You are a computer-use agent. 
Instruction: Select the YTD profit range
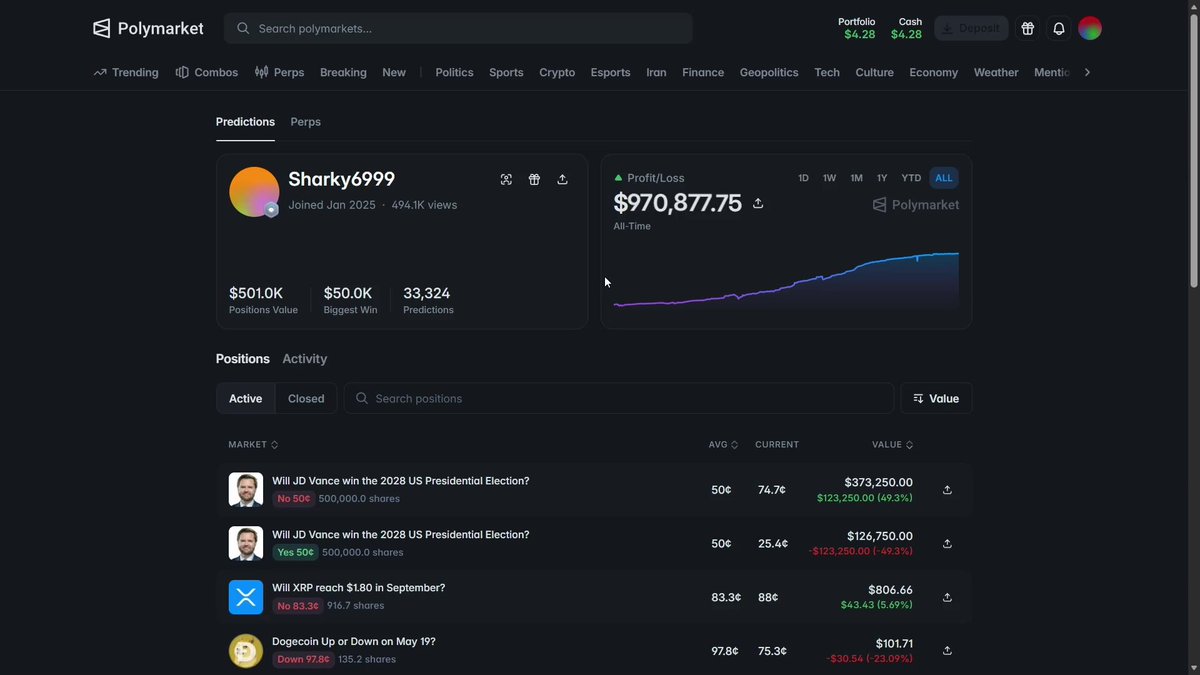point(911,178)
